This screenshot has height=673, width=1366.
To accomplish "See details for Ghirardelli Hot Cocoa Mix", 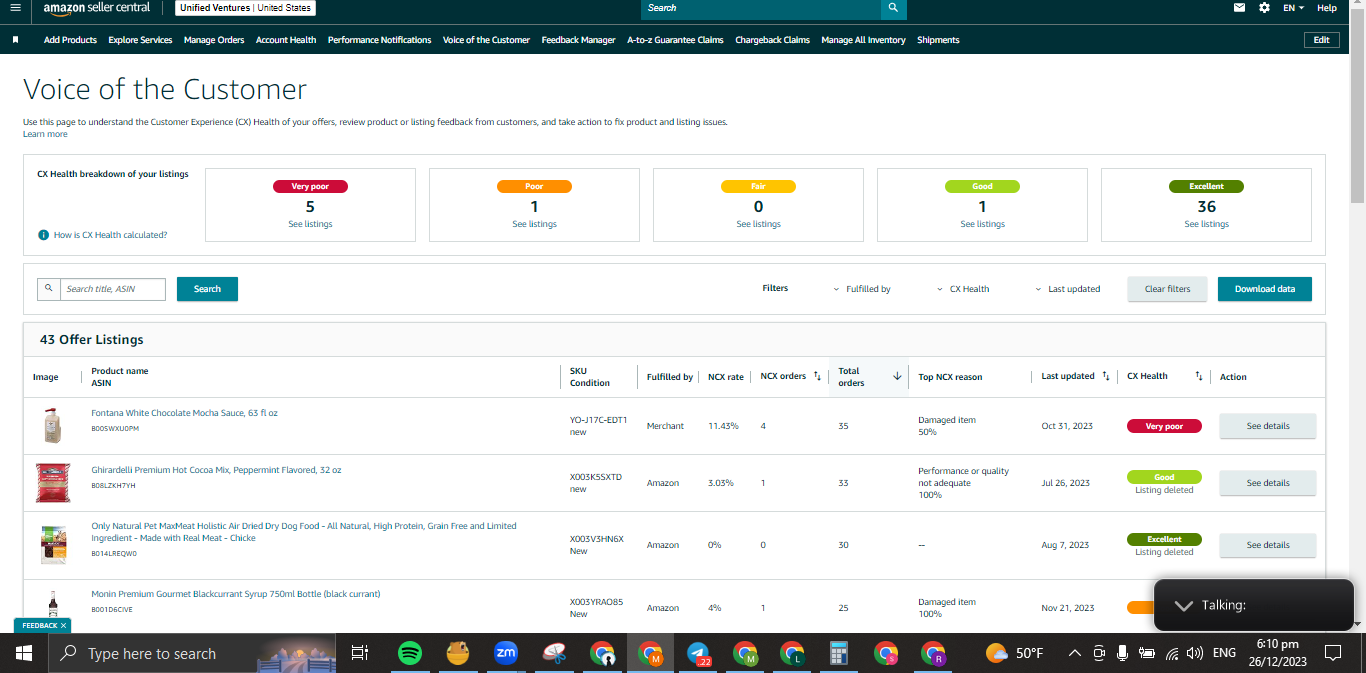I will [1267, 483].
